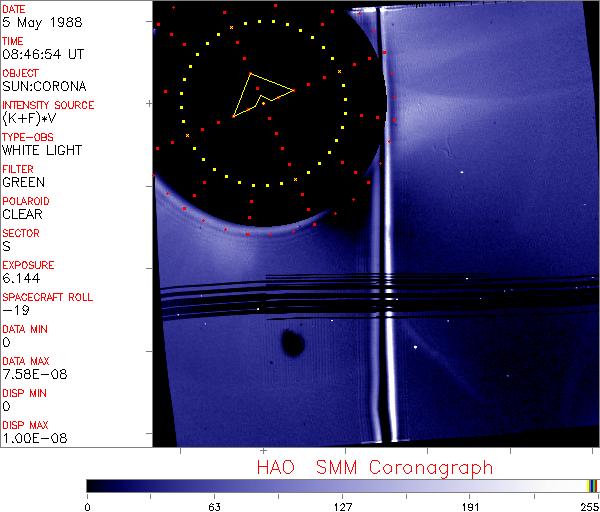This screenshot has height=512, width=600.
Task: Click the color bar's "127" tick label
Action: (x=343, y=507)
